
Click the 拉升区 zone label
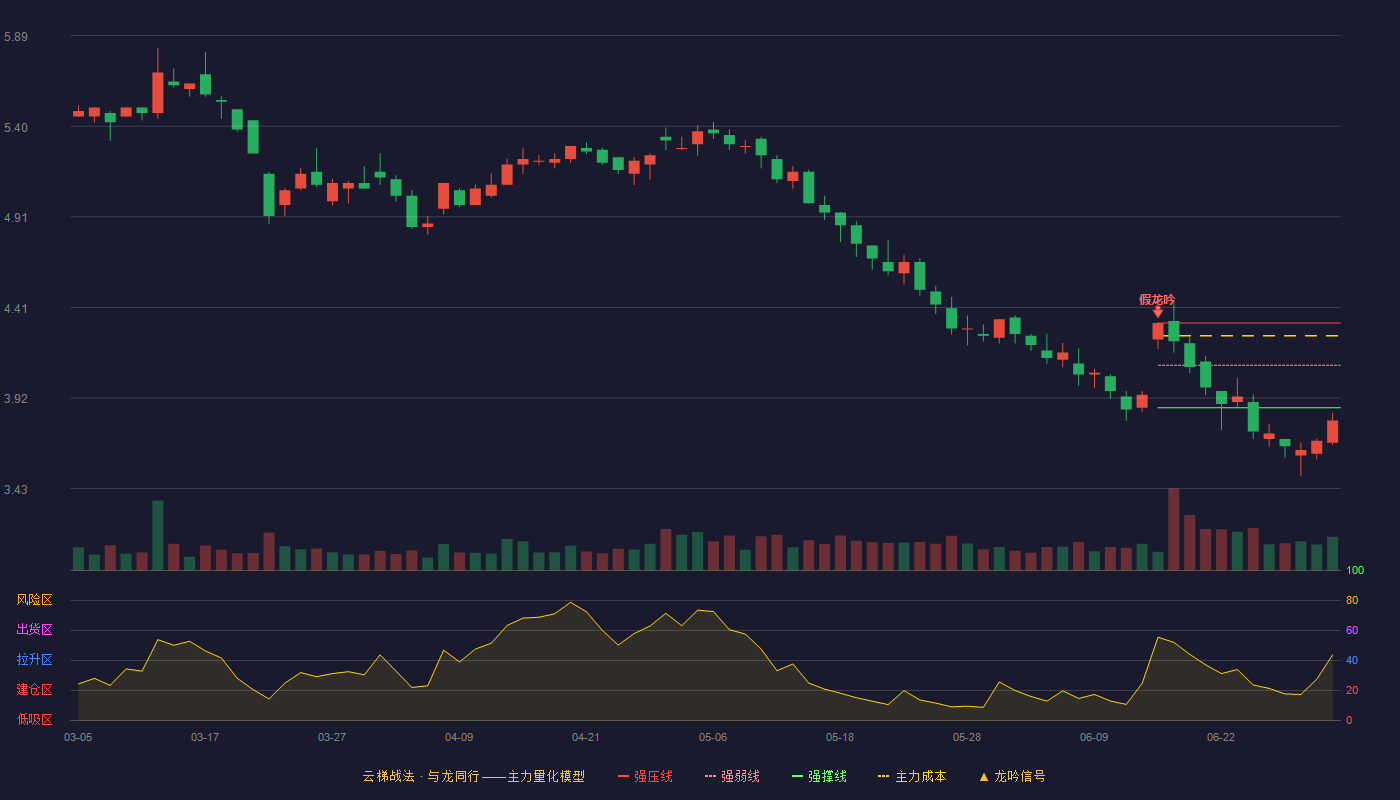tap(34, 660)
